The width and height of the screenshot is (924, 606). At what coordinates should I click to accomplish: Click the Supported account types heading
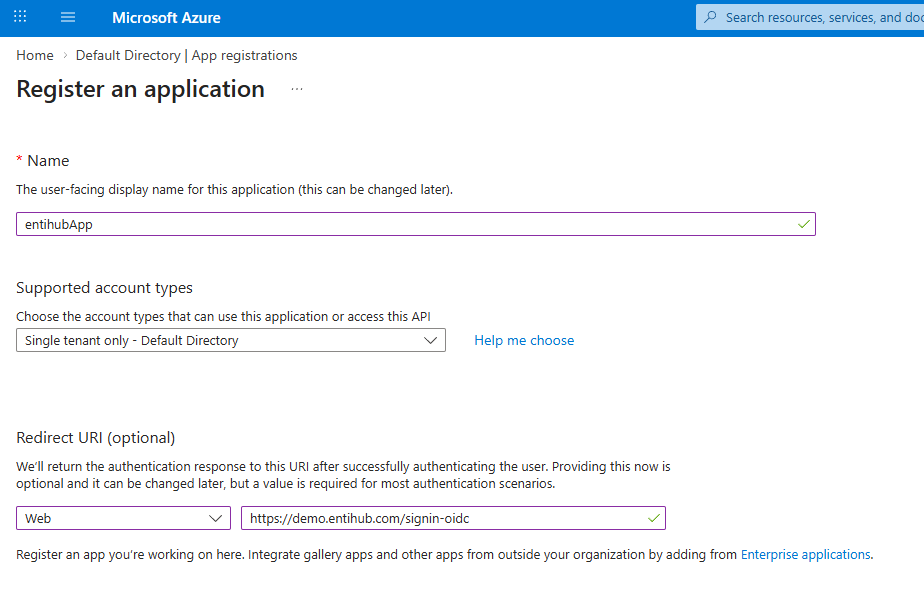tap(104, 288)
